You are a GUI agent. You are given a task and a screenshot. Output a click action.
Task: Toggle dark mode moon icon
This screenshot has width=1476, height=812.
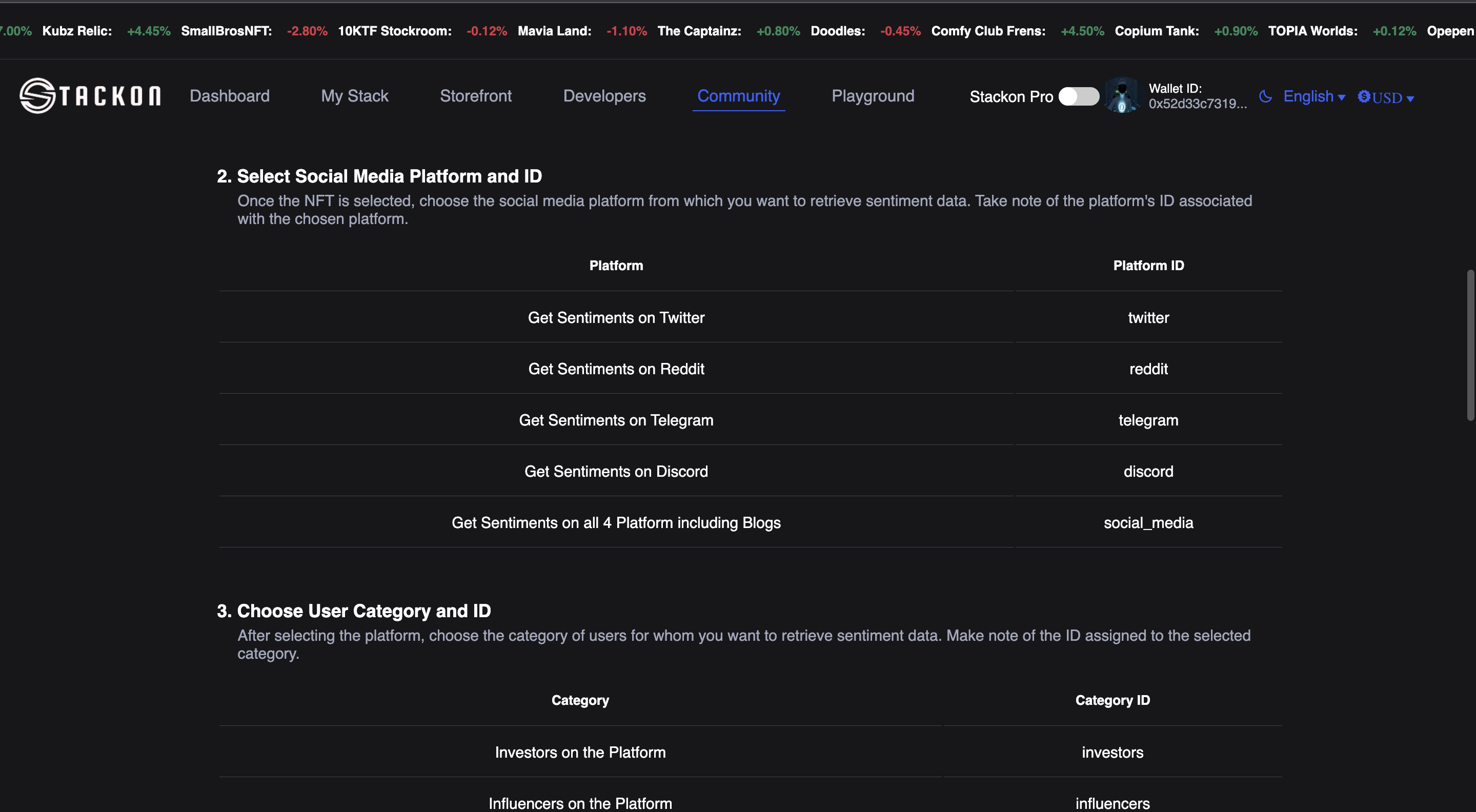coord(1265,96)
